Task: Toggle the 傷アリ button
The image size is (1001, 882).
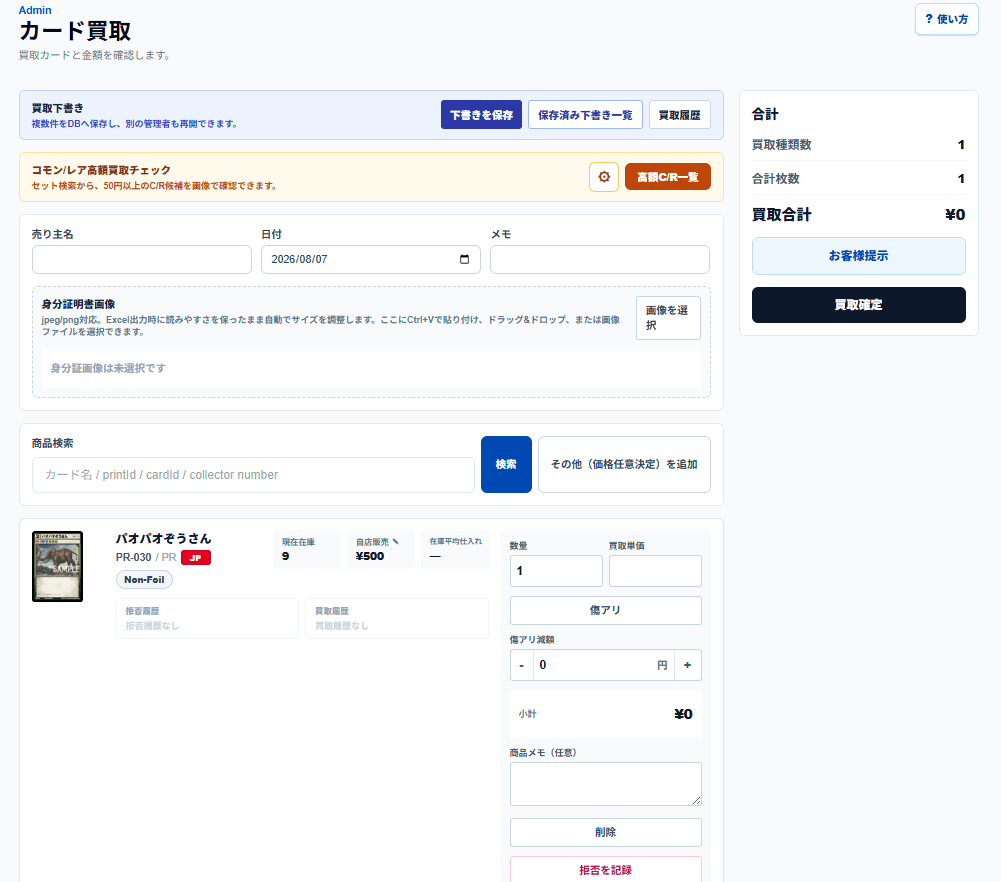Action: (x=606, y=610)
